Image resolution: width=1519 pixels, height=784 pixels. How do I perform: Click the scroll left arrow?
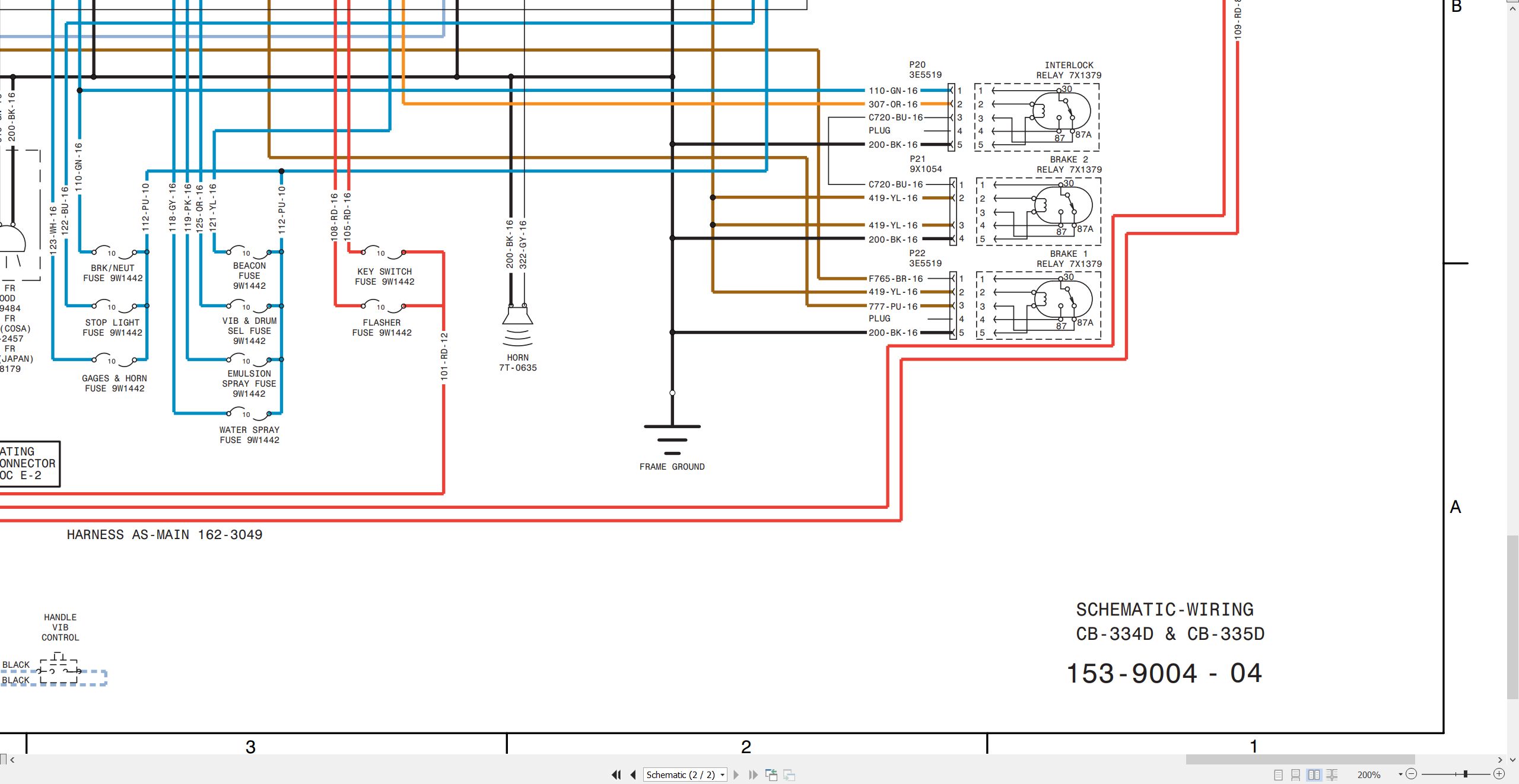[12, 760]
